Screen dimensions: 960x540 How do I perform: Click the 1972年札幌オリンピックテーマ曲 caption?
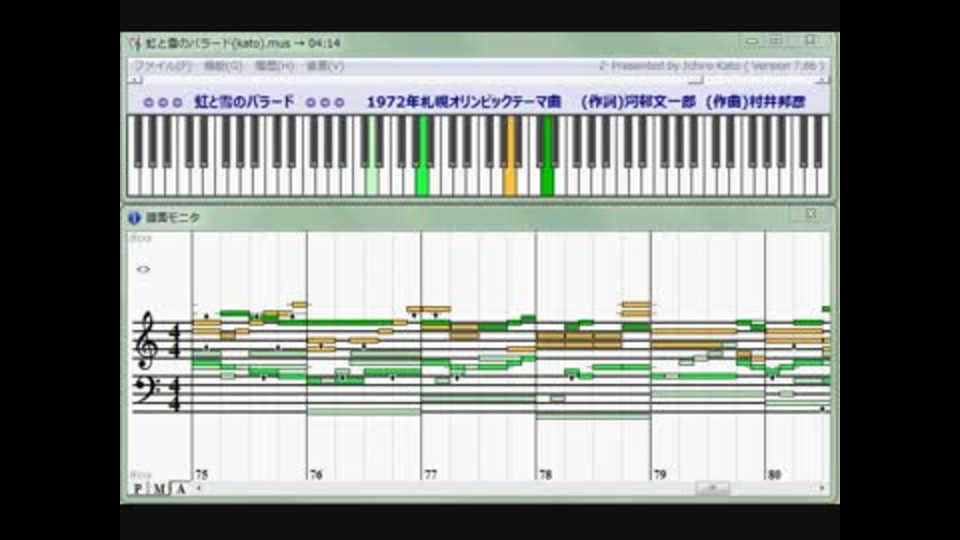pos(464,102)
